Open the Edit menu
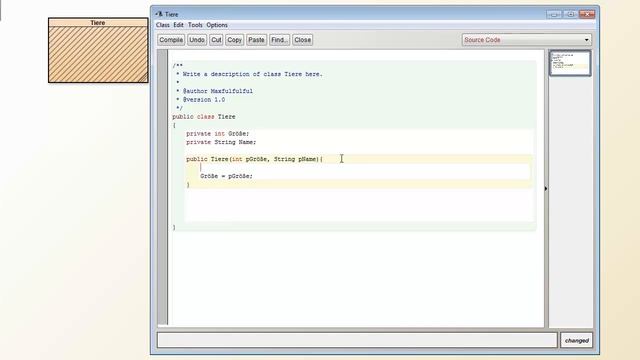640x360 pixels. (178, 25)
